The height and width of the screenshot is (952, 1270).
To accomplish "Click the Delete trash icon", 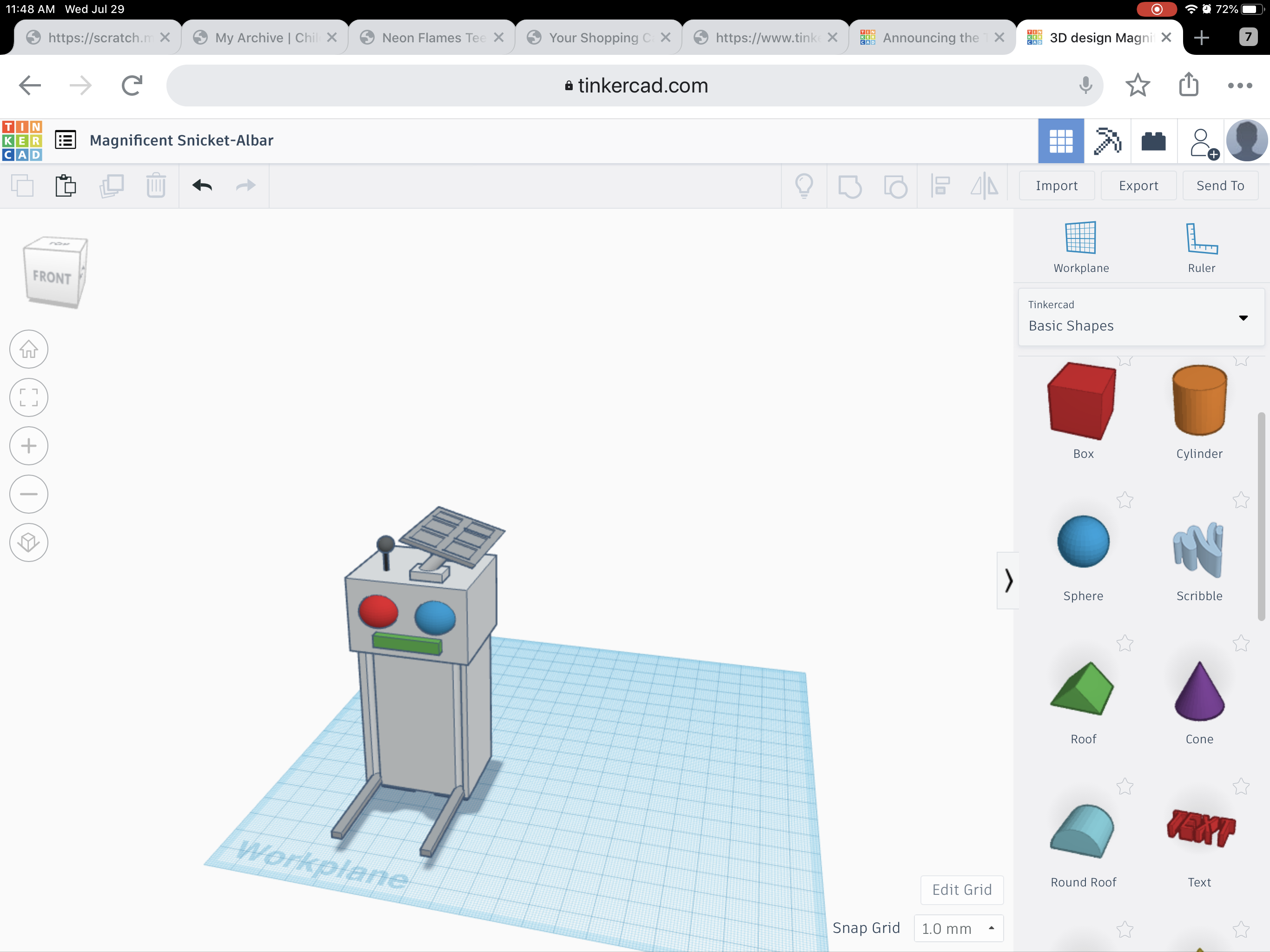I will tap(156, 186).
